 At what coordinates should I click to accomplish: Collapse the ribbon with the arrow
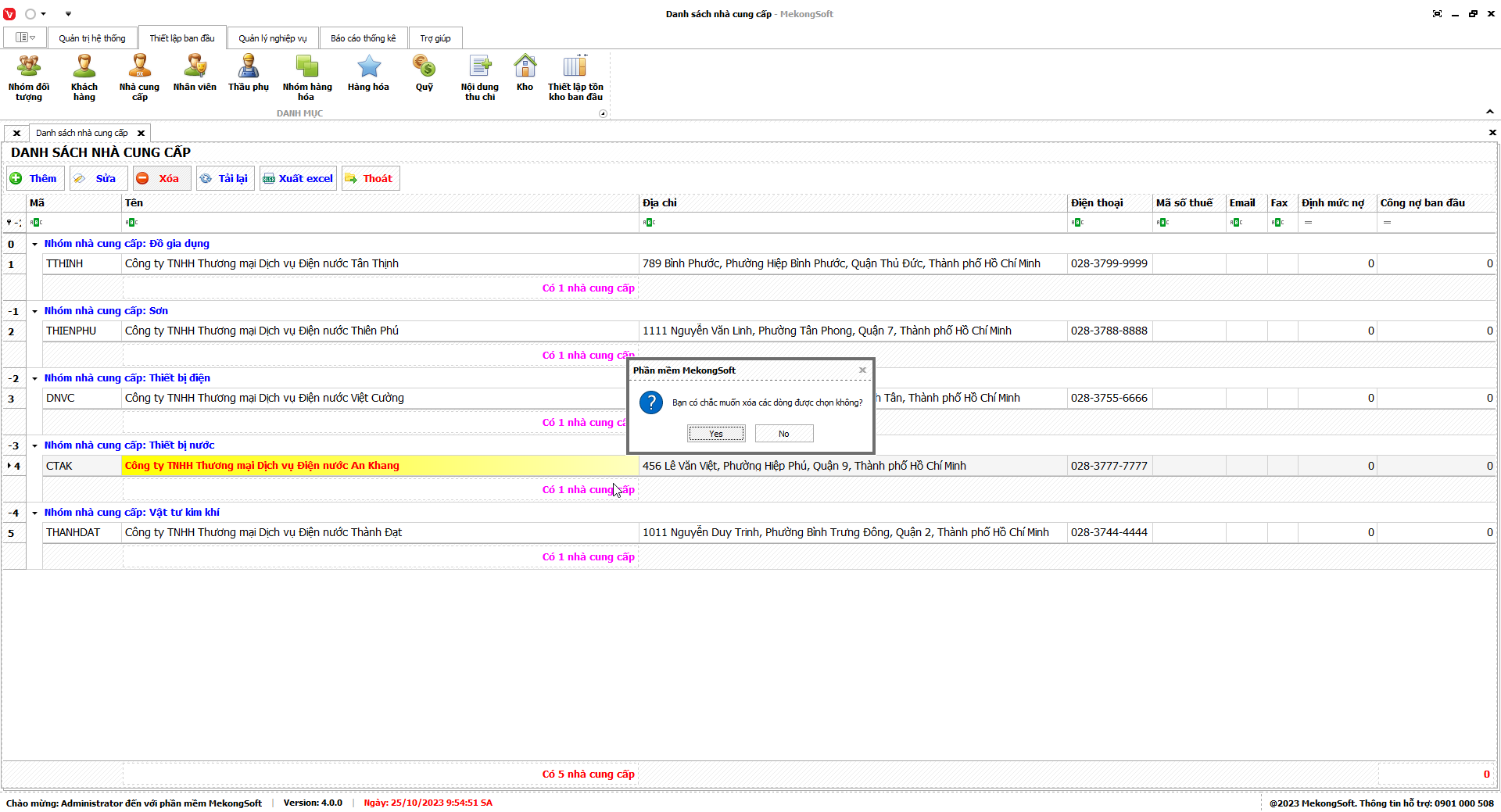[1489, 112]
